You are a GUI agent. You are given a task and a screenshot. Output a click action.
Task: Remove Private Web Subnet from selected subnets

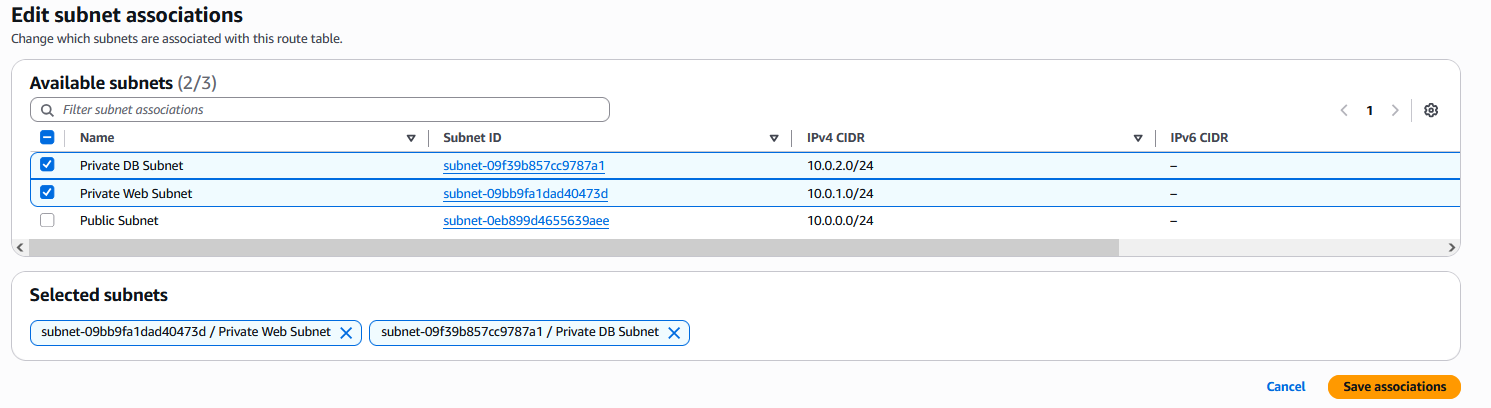pos(346,333)
